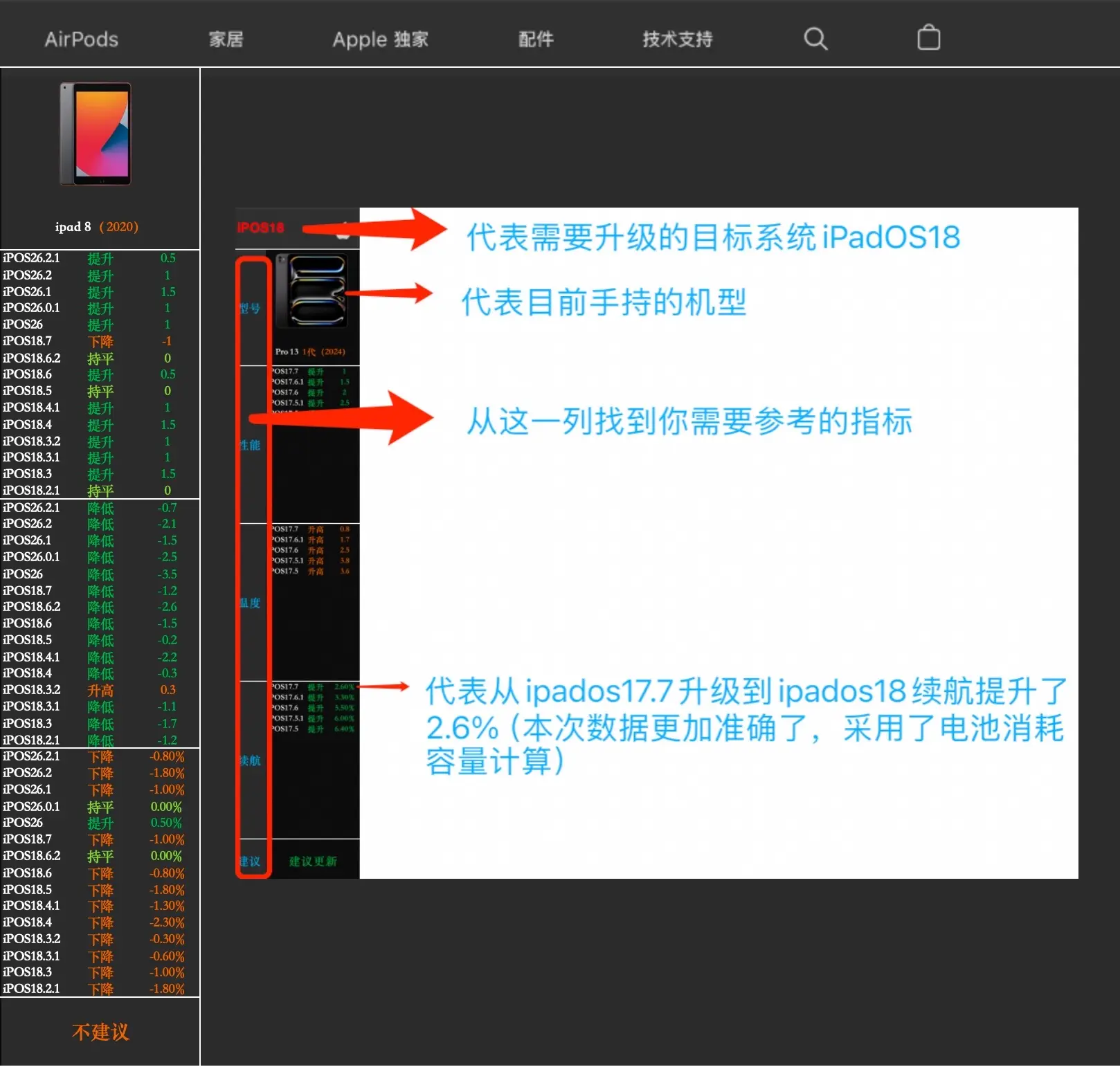
Task: Open the 配件 navigation item
Action: coord(536,39)
